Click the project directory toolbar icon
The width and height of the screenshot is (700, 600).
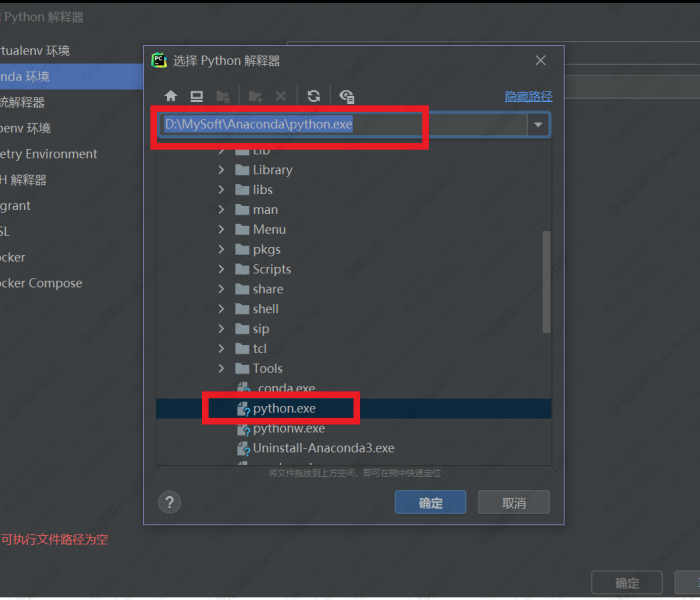coord(222,96)
